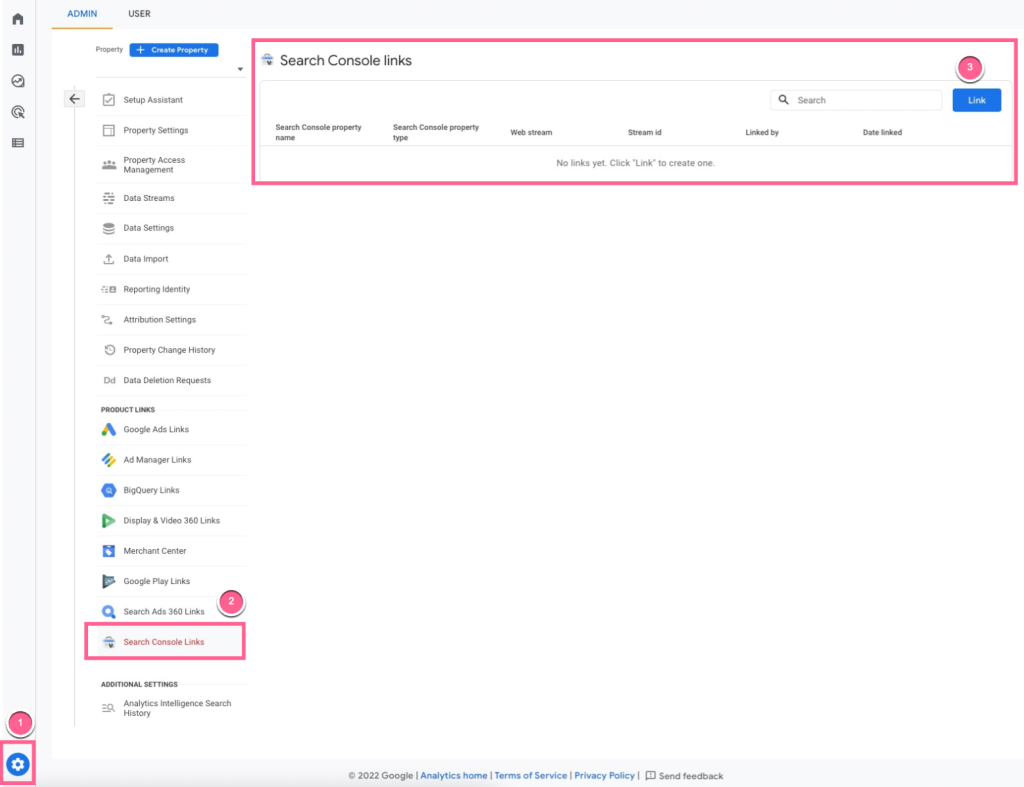
Task: Click the Create Property button
Action: pyautogui.click(x=174, y=50)
